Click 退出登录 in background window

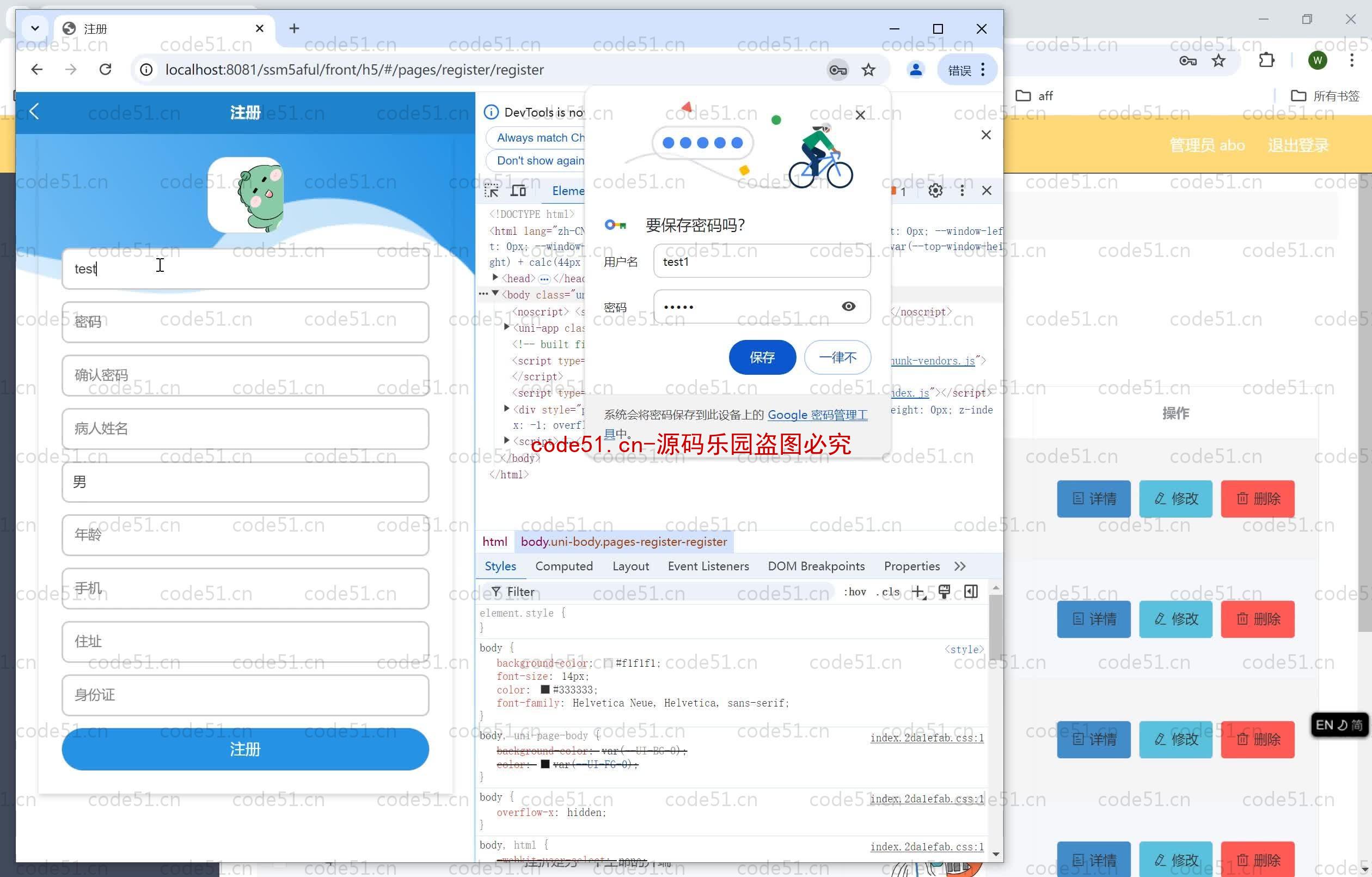point(1298,145)
